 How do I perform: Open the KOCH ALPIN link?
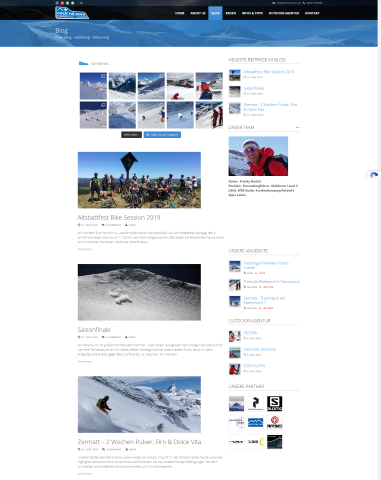click(254, 366)
